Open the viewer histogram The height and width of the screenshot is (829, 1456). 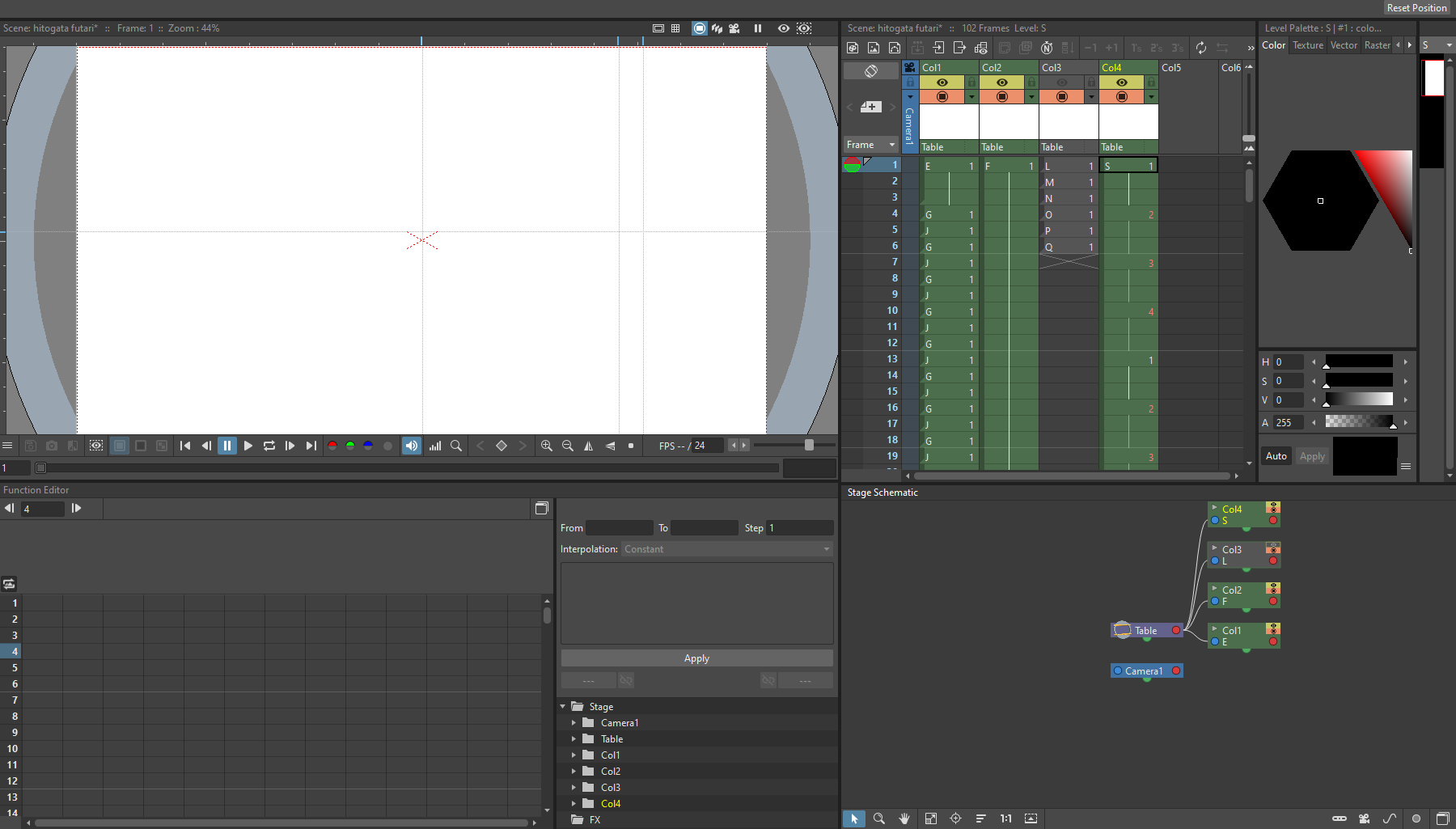click(x=435, y=446)
